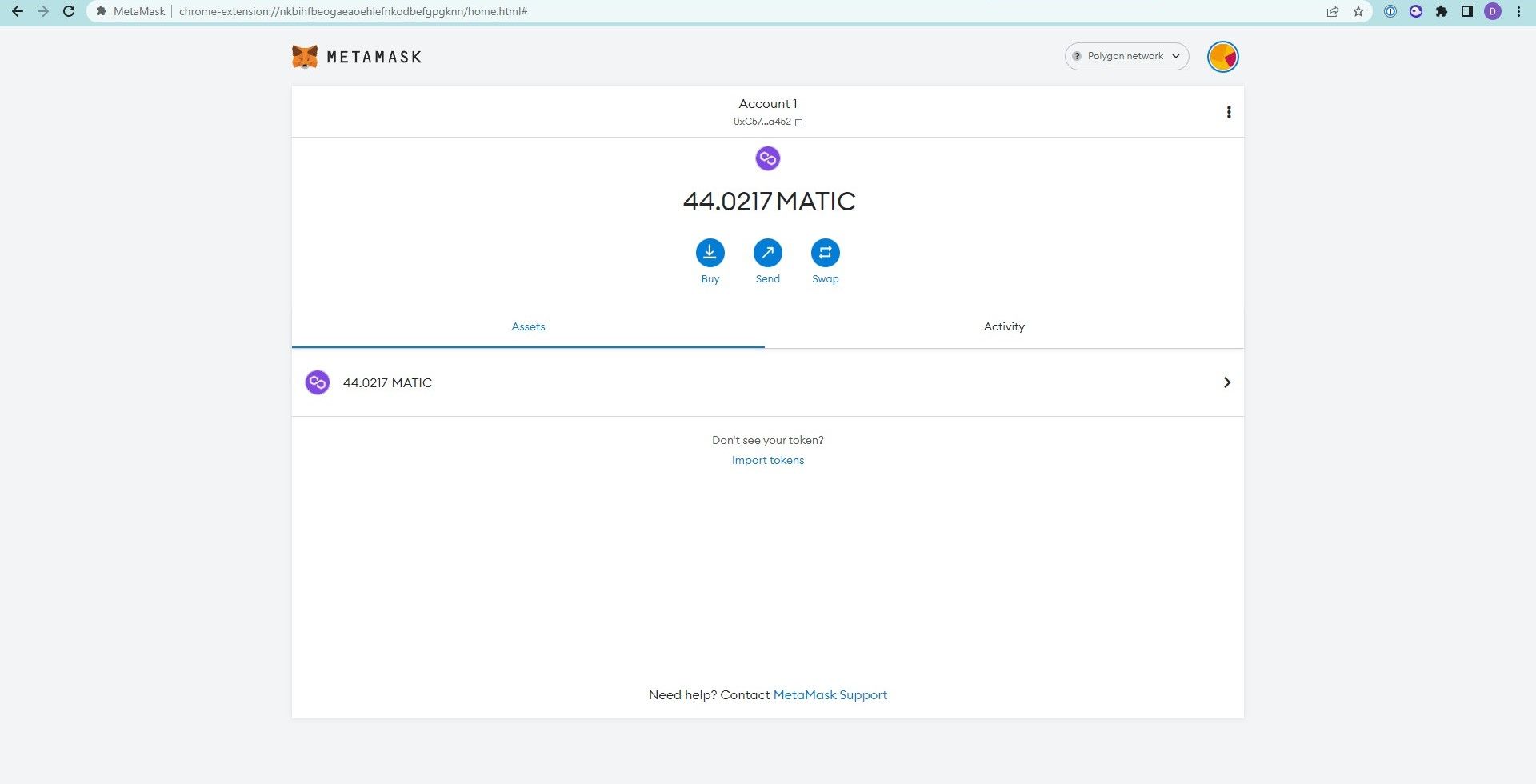
Task: Bookmark the page with star icon
Action: [1358, 11]
